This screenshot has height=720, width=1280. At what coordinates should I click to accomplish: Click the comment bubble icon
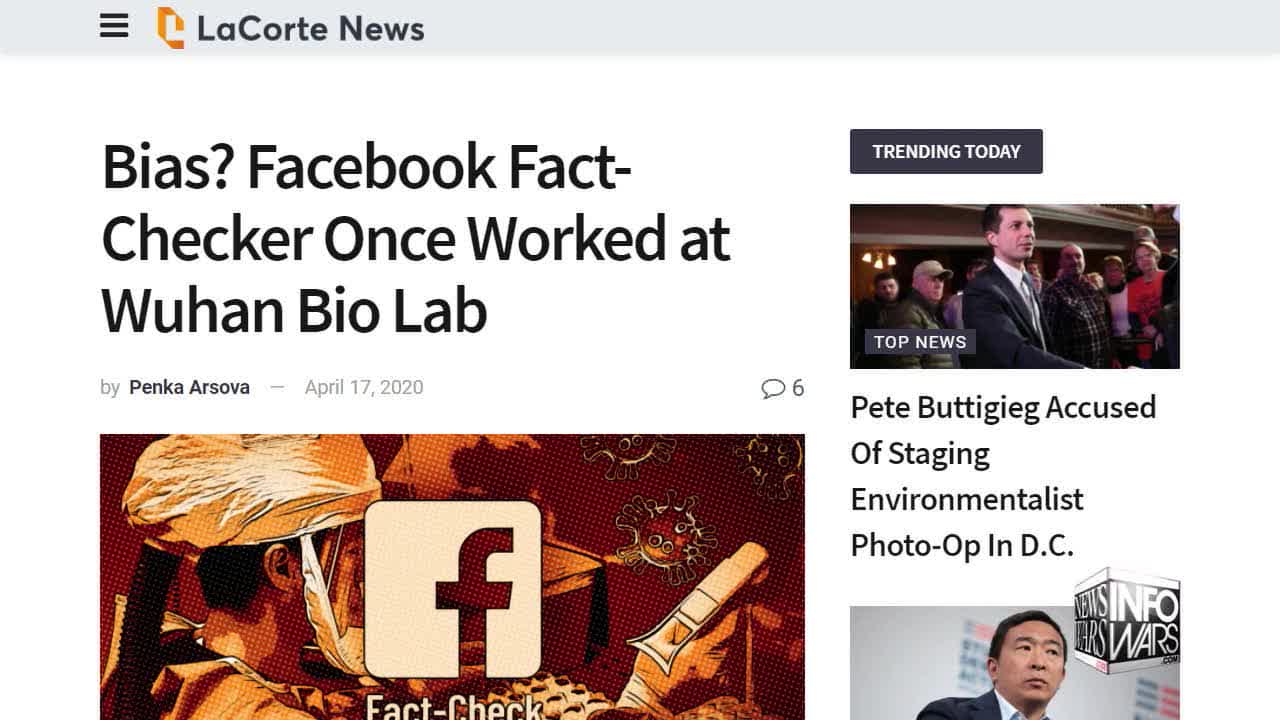tap(772, 388)
